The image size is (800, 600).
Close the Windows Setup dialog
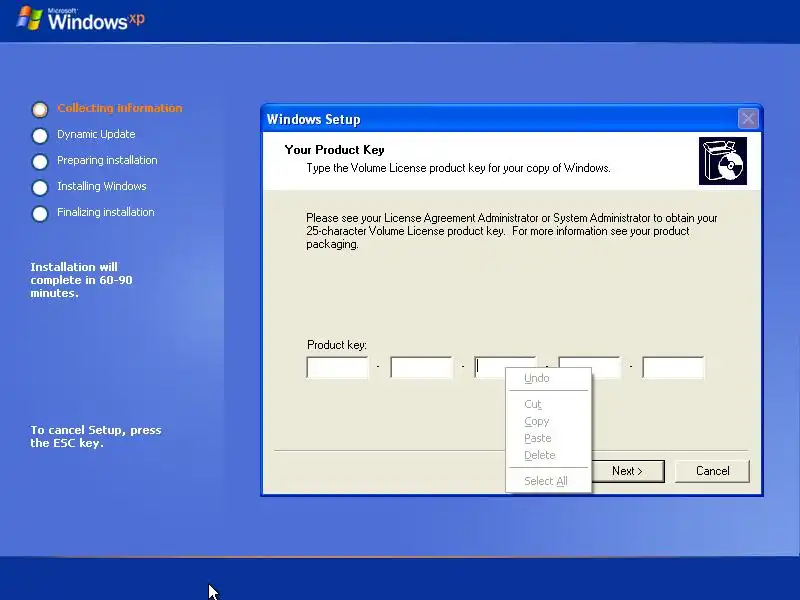(x=748, y=119)
